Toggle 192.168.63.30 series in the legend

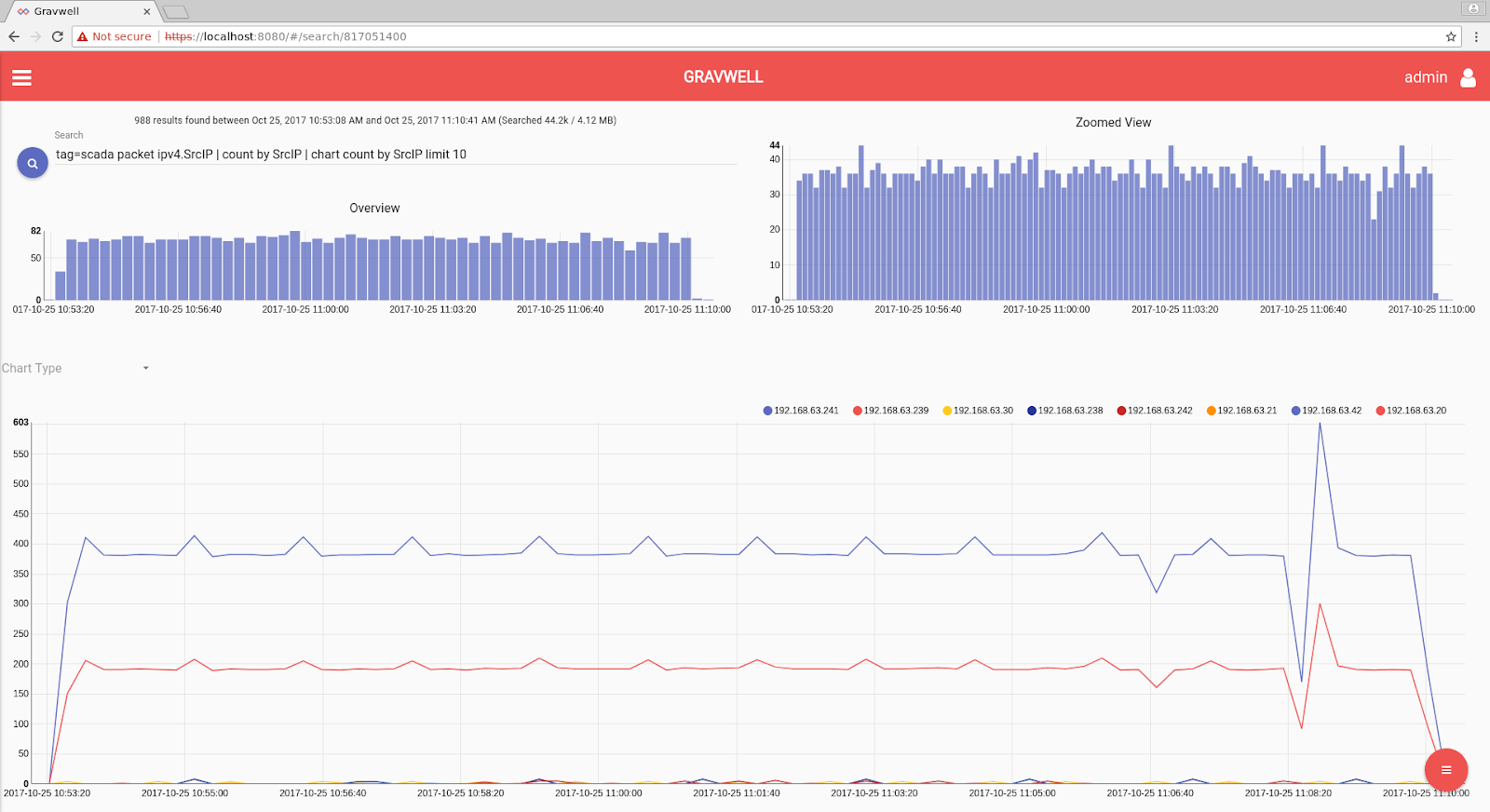click(x=978, y=411)
